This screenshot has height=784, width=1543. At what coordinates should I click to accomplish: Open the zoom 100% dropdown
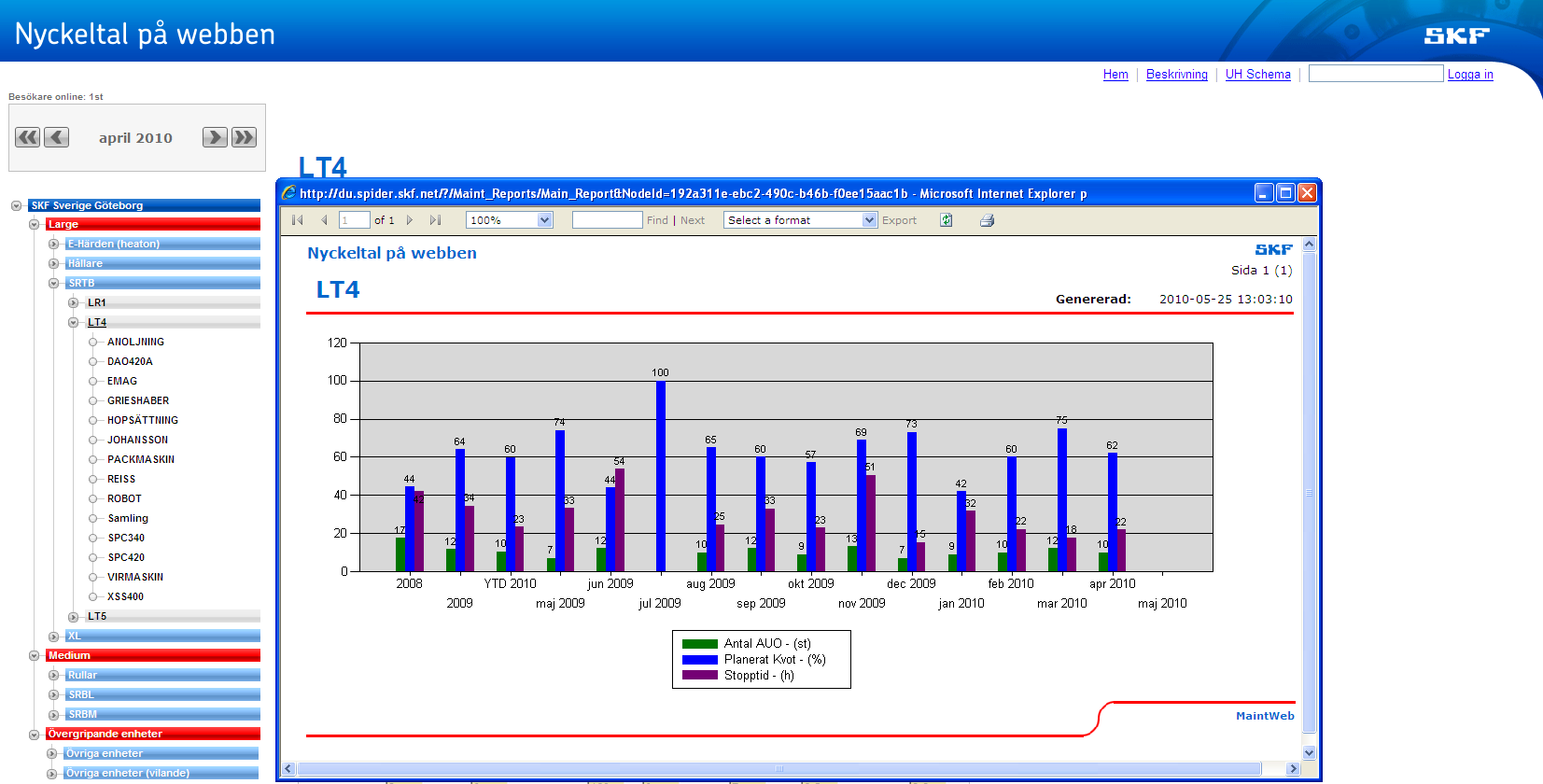[x=546, y=220]
